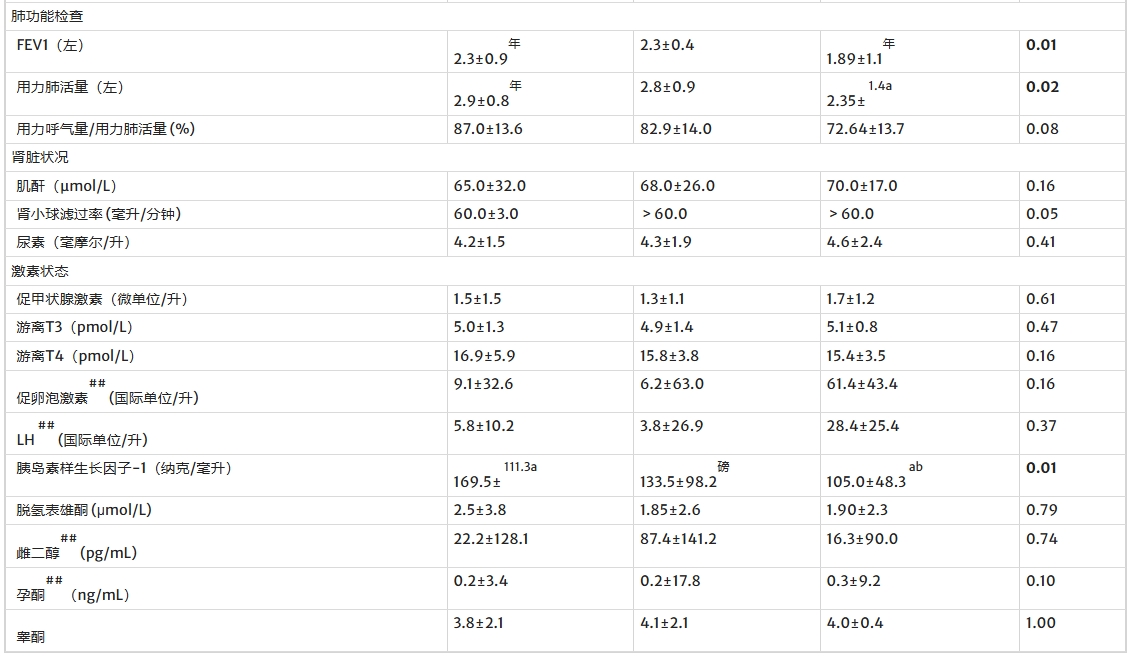Click the 胰岛素样生长因子-1 row label
The height and width of the screenshot is (656, 1131).
[123, 468]
